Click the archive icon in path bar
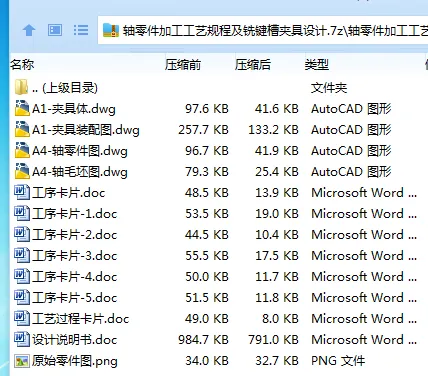The image size is (428, 376). 111,30
